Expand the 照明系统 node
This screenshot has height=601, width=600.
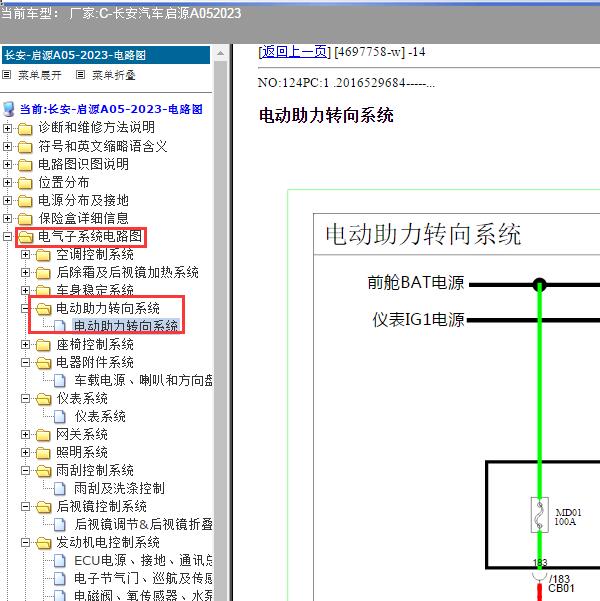(x=25, y=453)
